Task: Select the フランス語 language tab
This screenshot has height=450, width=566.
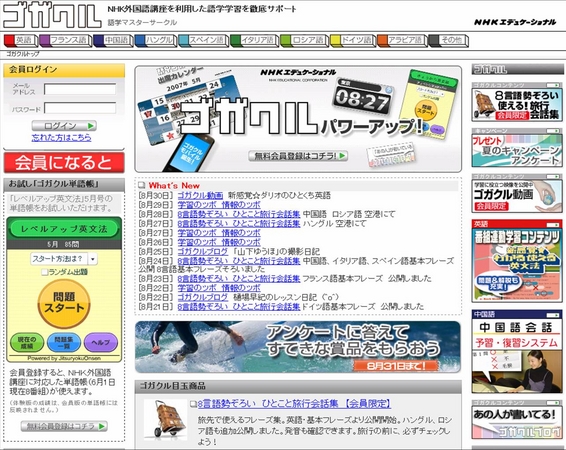Action: pos(65,40)
